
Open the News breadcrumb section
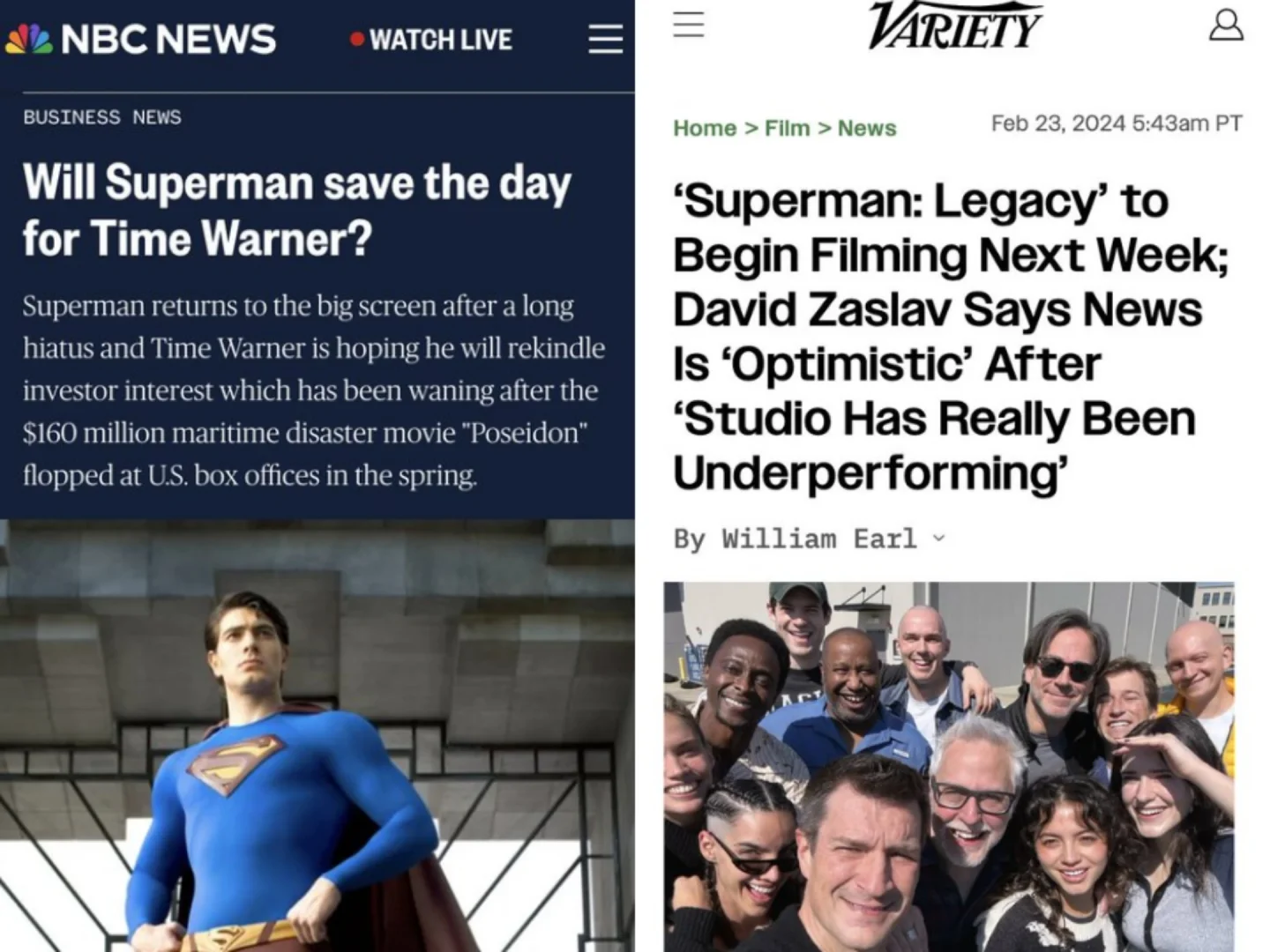tap(867, 129)
